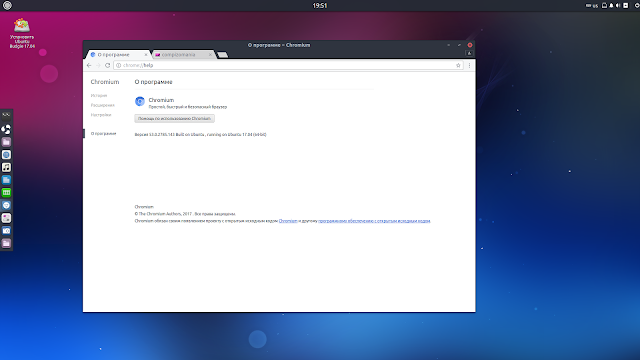640x360 pixels.
Task: Click the clock showing 19:51
Action: (x=320, y=5)
